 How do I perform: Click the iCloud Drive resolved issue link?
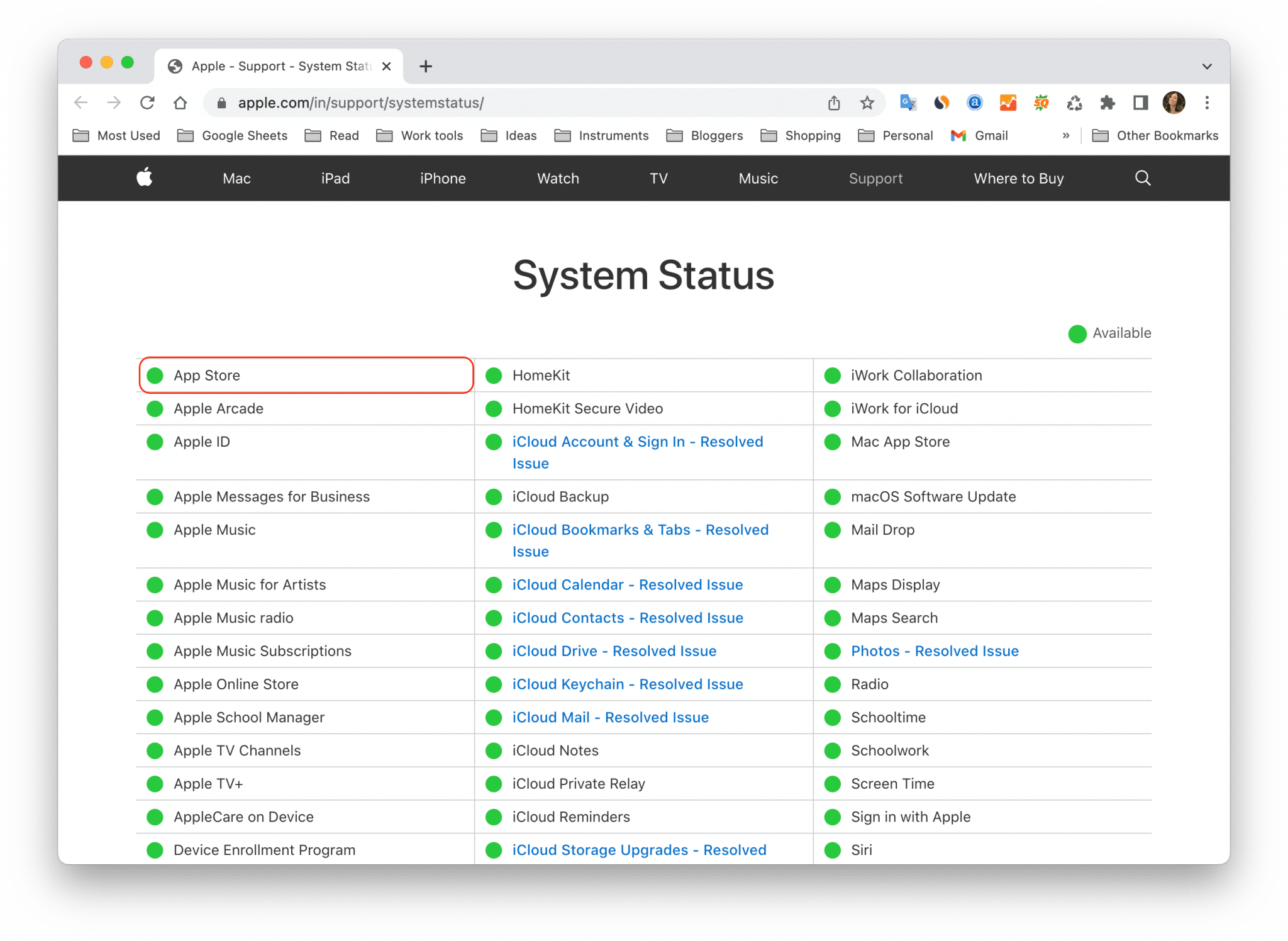pos(614,651)
